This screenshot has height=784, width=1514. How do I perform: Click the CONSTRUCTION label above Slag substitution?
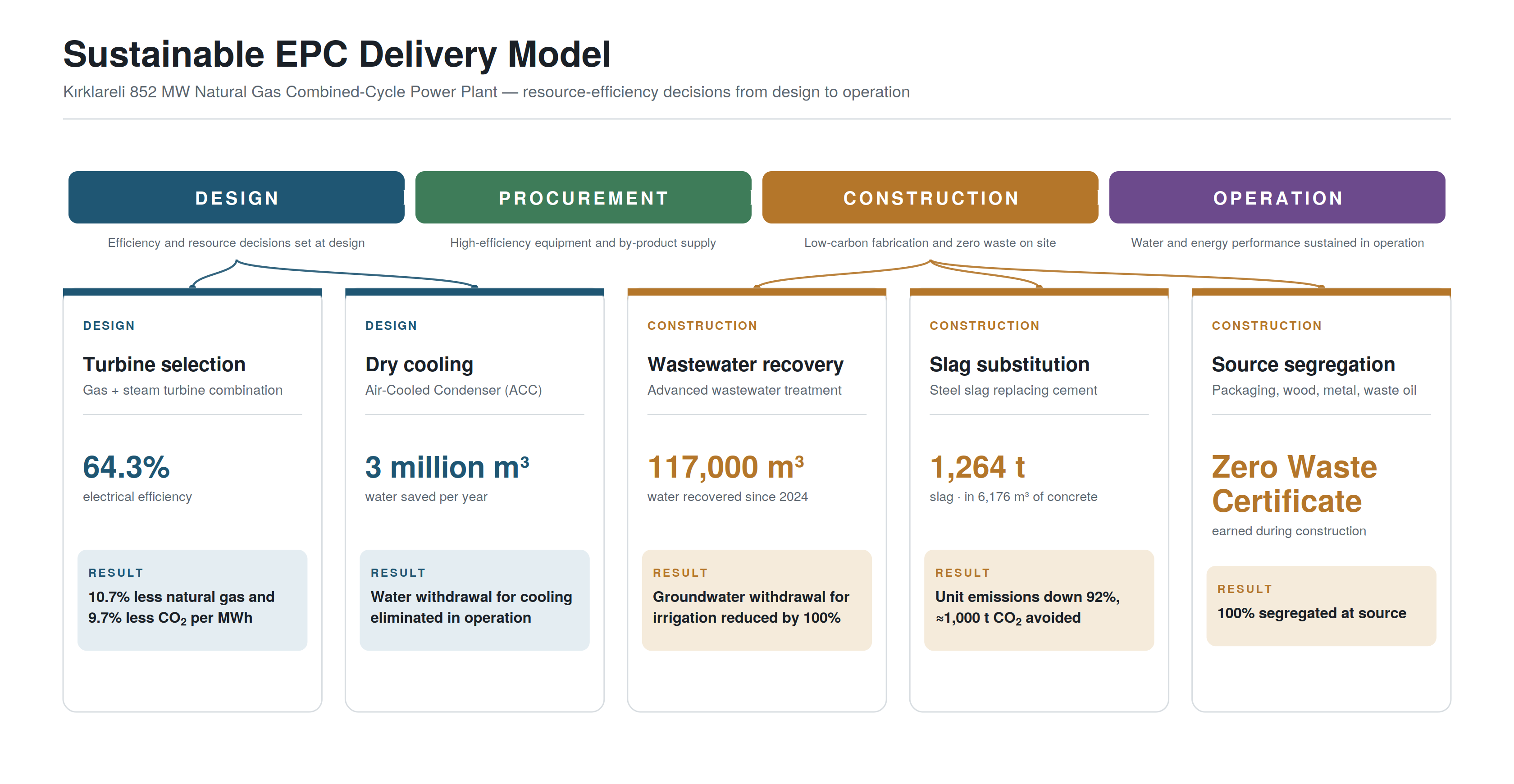(985, 326)
